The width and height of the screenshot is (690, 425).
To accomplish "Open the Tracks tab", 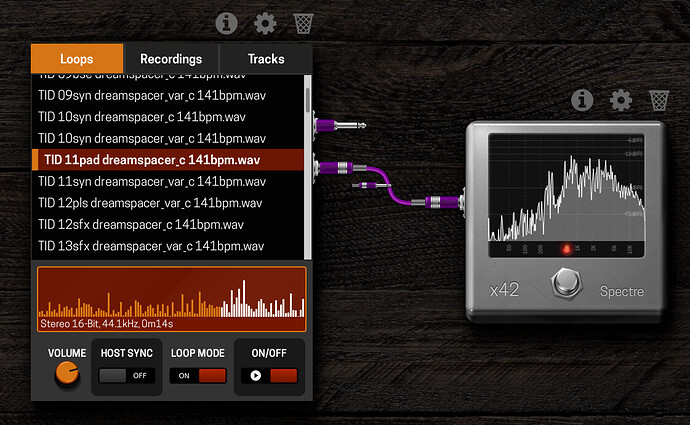I will 266,59.
